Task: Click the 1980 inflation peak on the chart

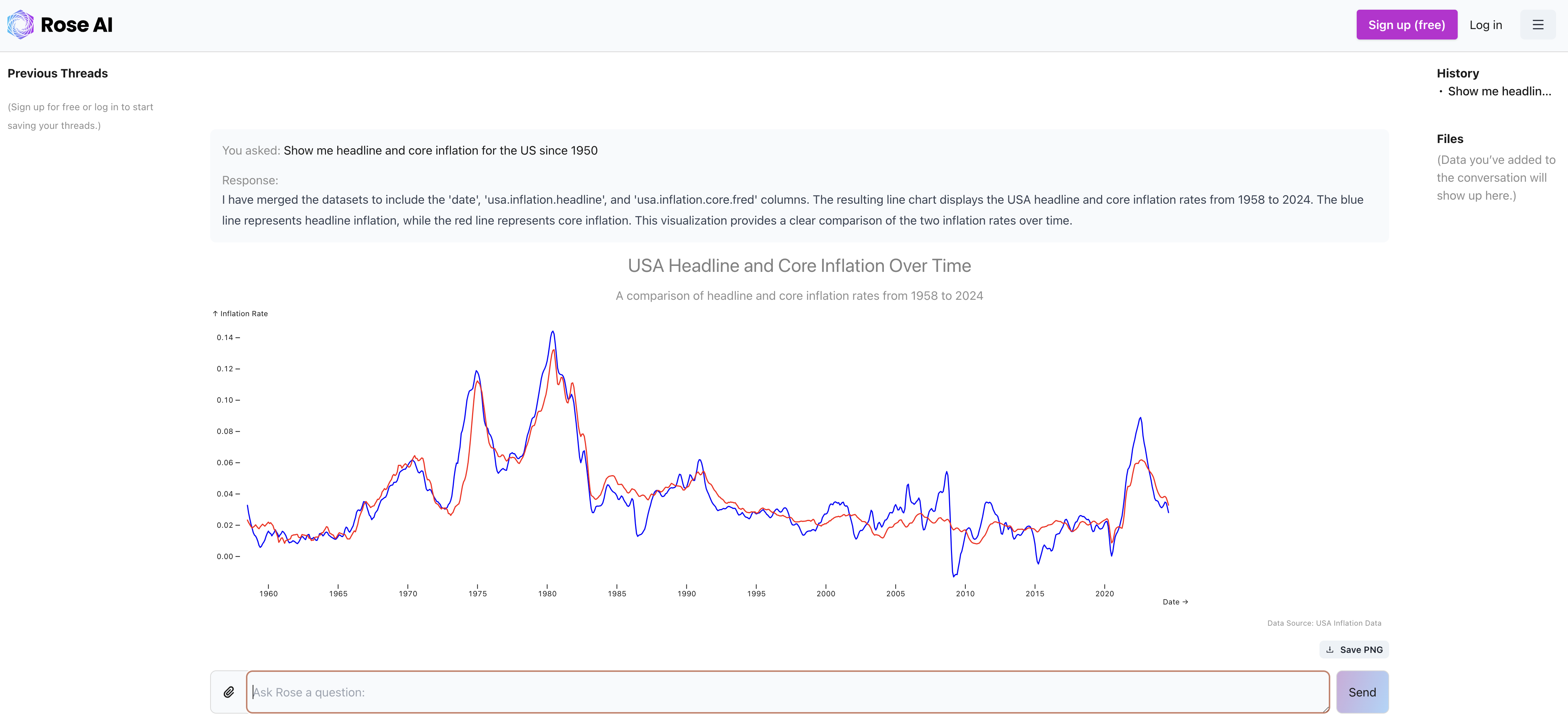Action: click(553, 332)
